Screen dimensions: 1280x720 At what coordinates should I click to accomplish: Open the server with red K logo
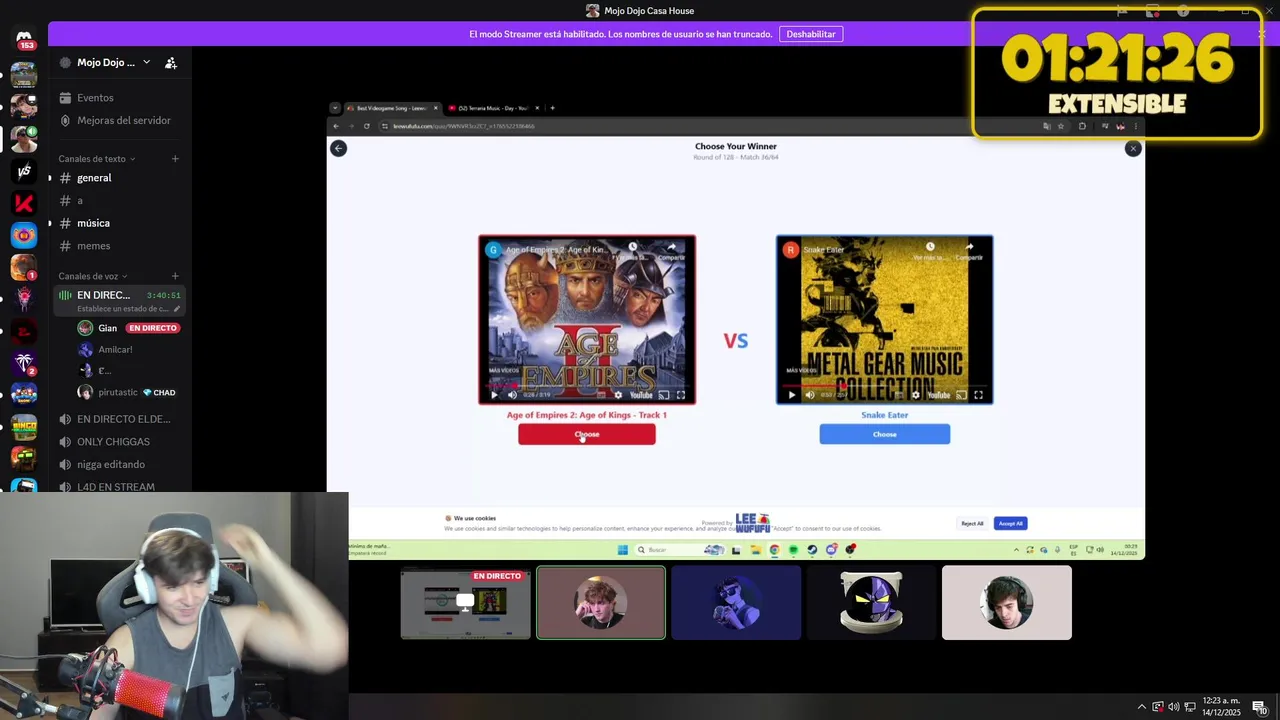click(x=24, y=203)
